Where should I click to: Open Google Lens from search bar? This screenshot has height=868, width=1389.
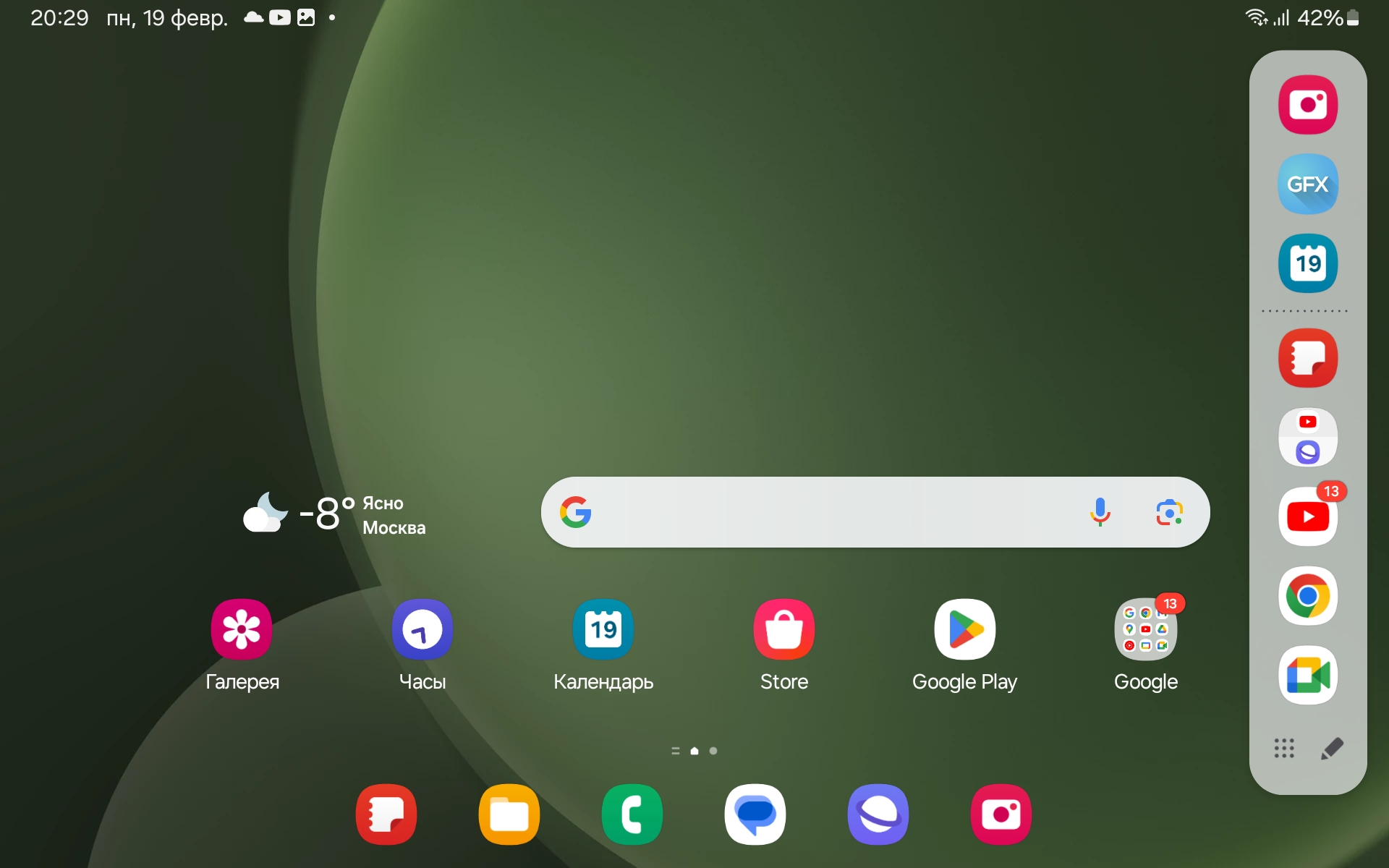coord(1169,512)
